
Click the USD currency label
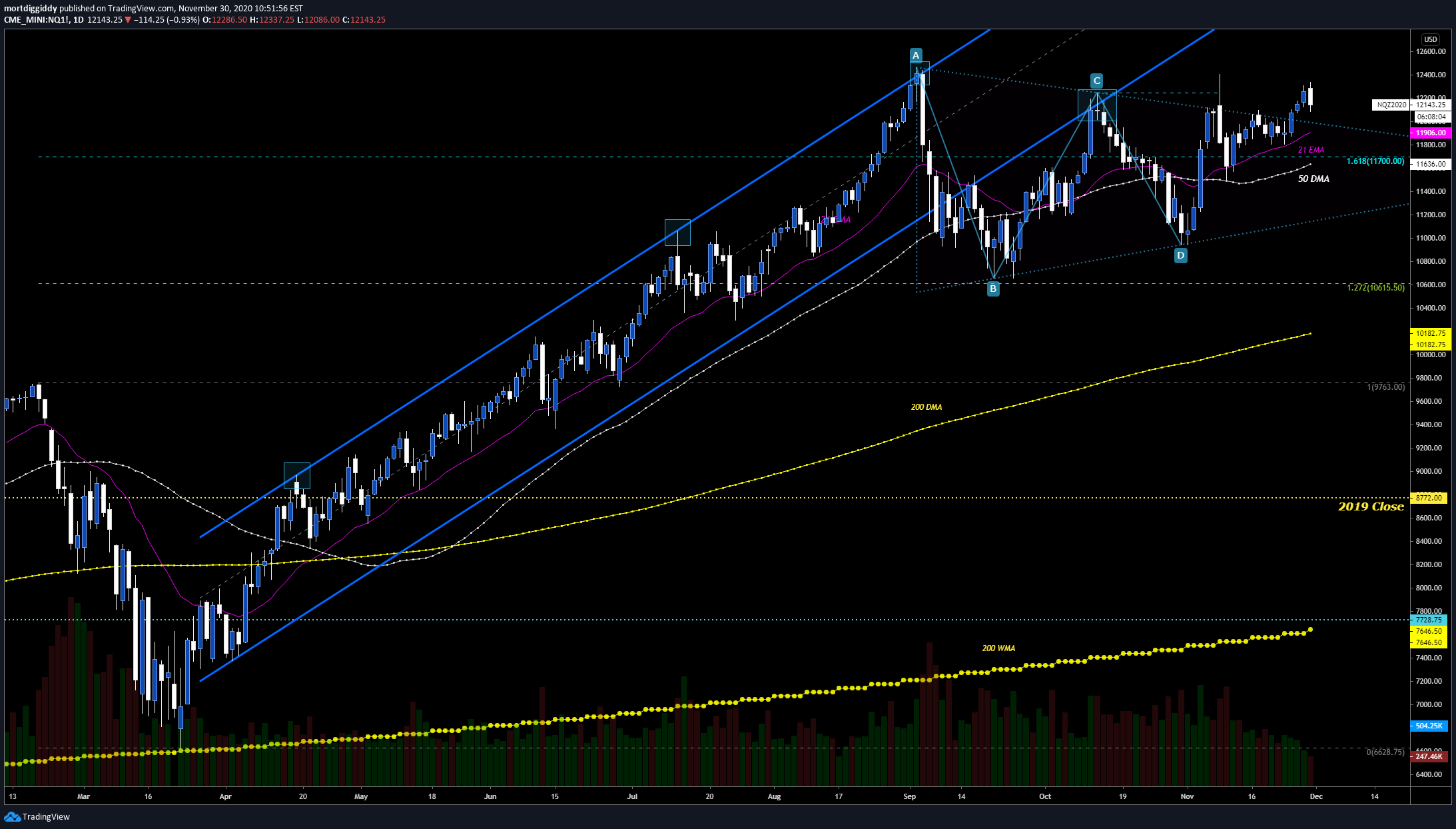coord(1431,39)
